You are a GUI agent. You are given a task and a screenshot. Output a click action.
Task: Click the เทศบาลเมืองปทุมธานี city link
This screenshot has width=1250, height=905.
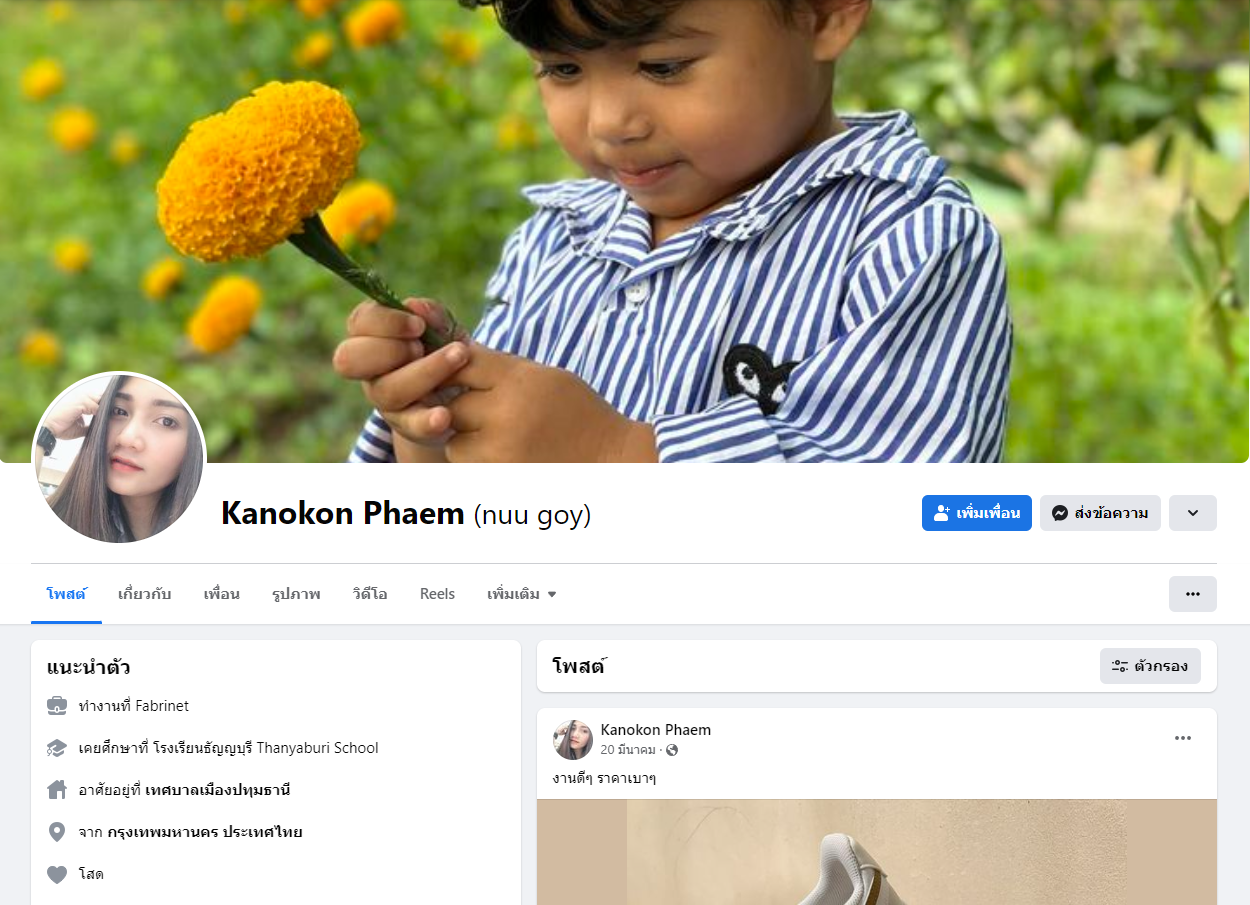coord(217,790)
